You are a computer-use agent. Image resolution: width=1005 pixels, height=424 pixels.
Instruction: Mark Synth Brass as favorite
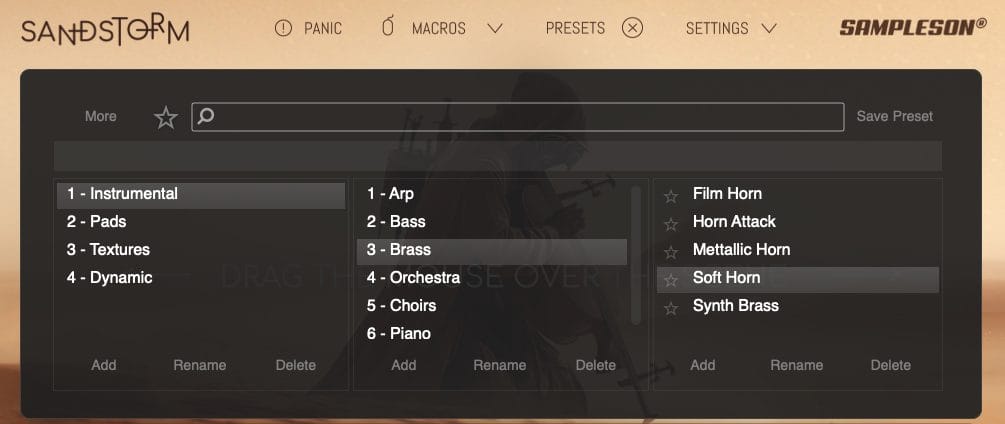point(671,309)
